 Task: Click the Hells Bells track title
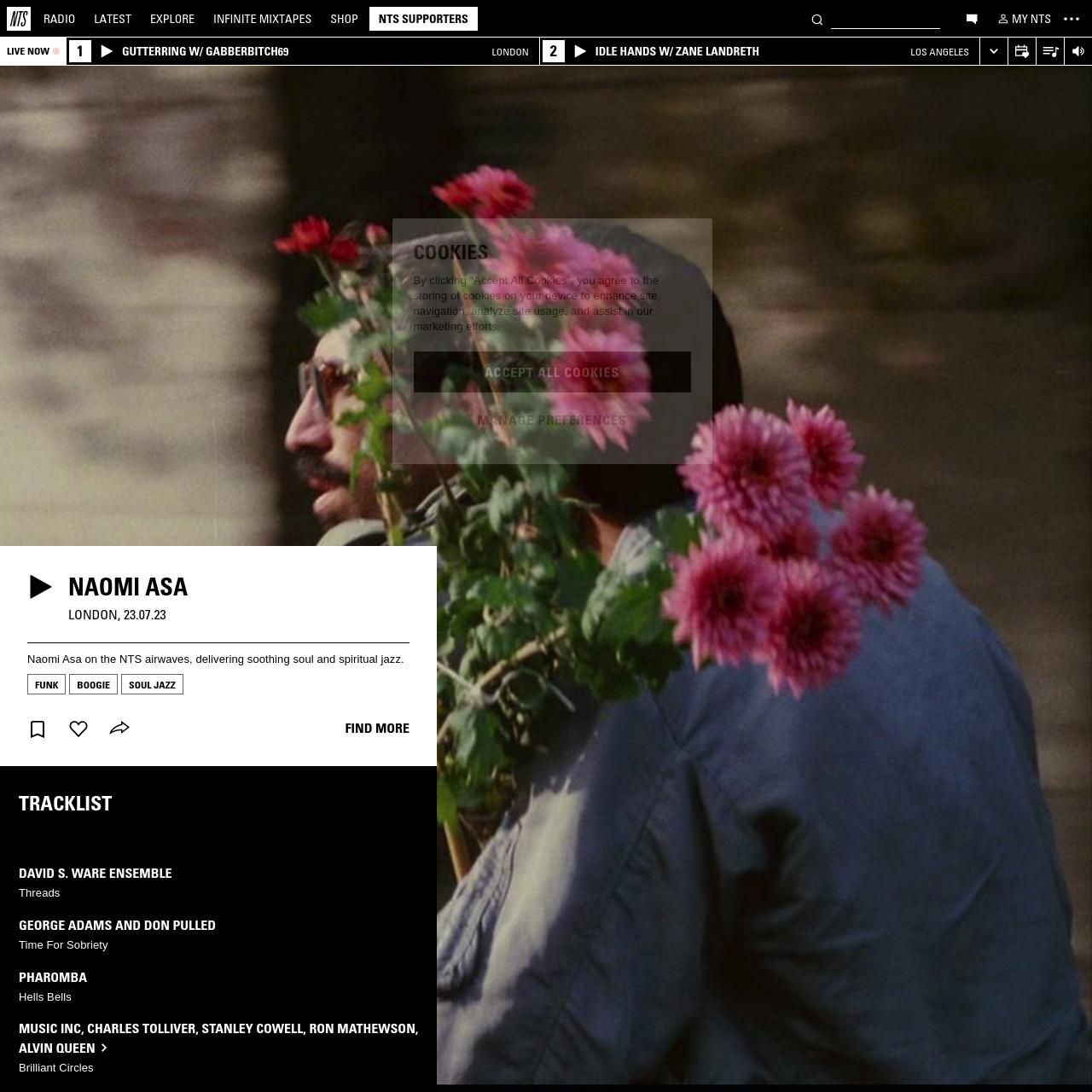(45, 997)
